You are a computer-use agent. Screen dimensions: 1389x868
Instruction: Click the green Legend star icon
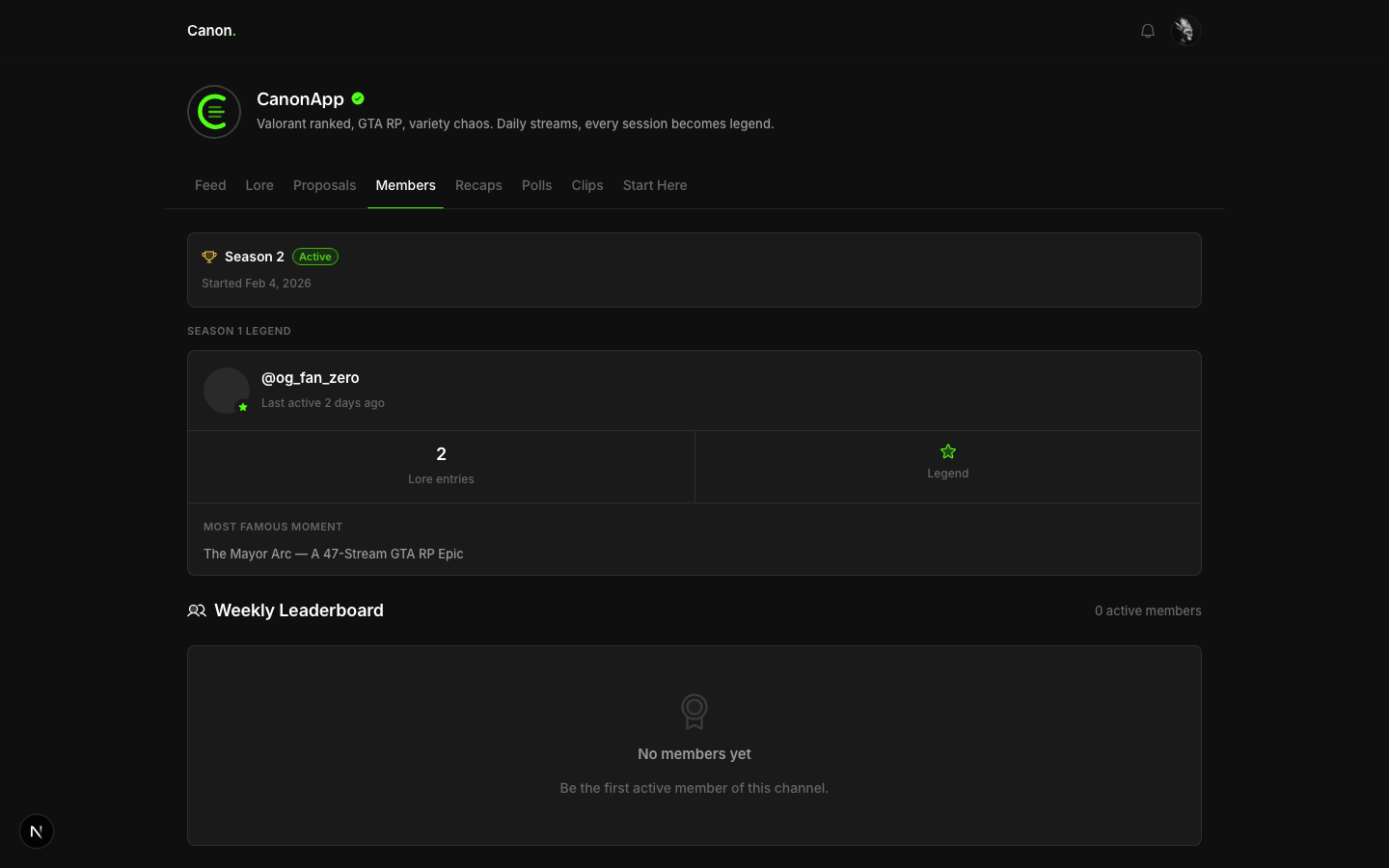(x=947, y=451)
